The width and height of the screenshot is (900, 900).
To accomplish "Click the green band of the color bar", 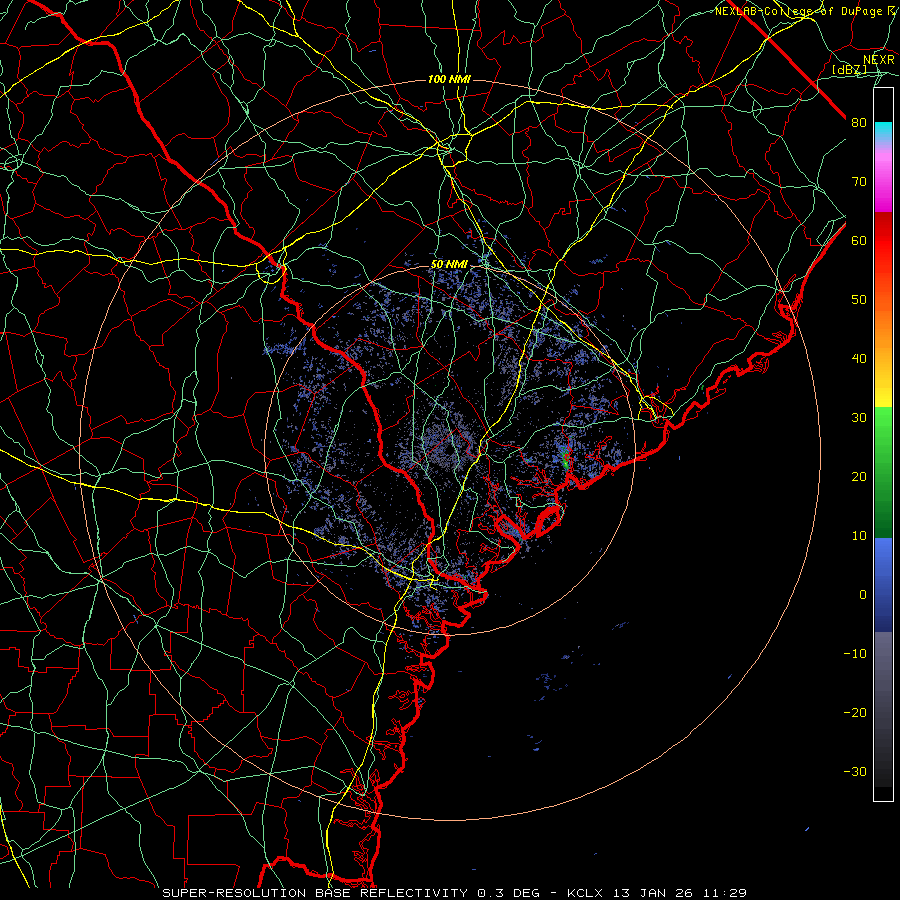I will click(x=883, y=472).
